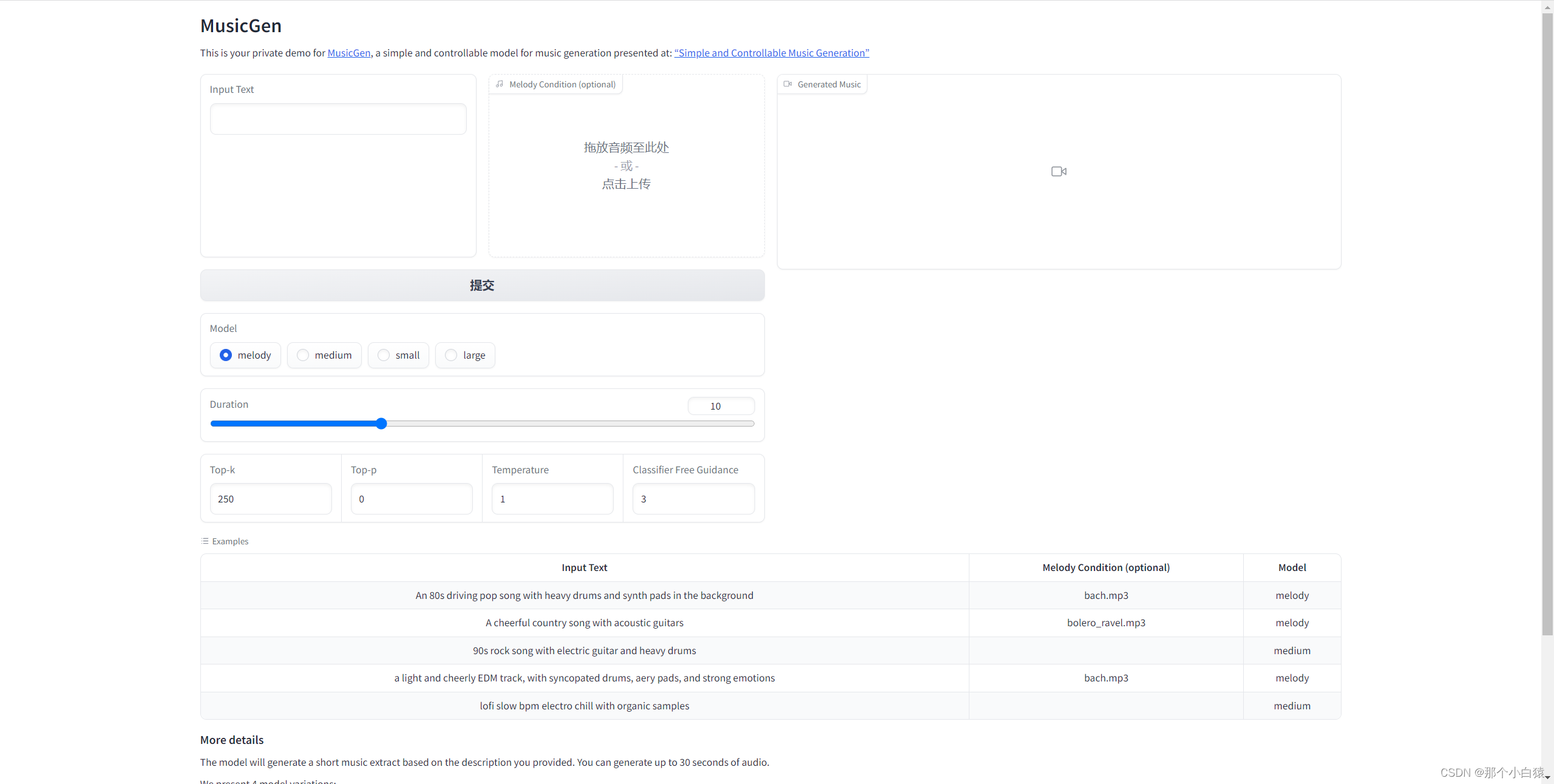Choose the small model option
Viewport: 1554px width, 784px height.
point(384,355)
